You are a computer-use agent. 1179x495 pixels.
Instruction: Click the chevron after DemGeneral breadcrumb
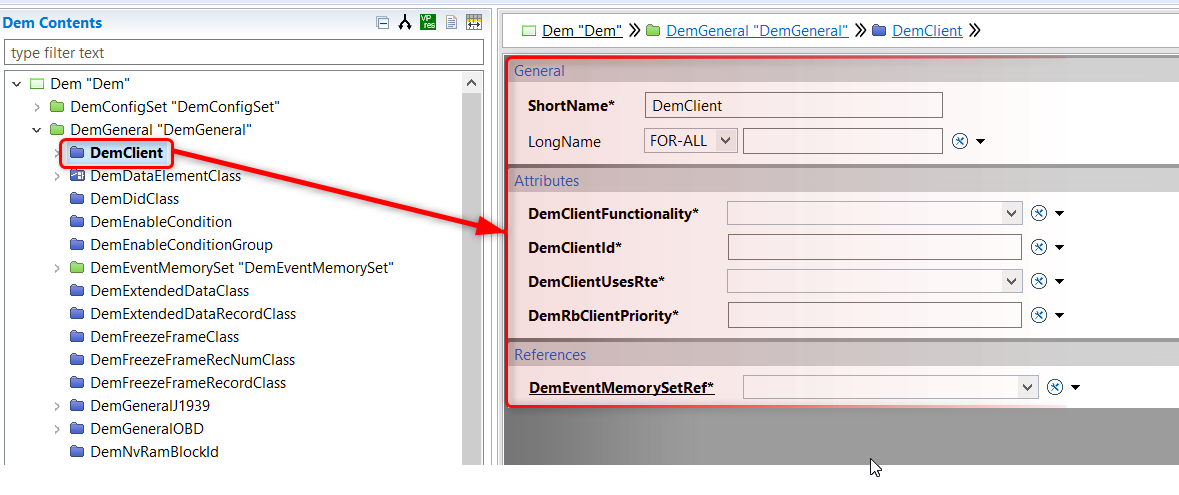click(x=861, y=31)
